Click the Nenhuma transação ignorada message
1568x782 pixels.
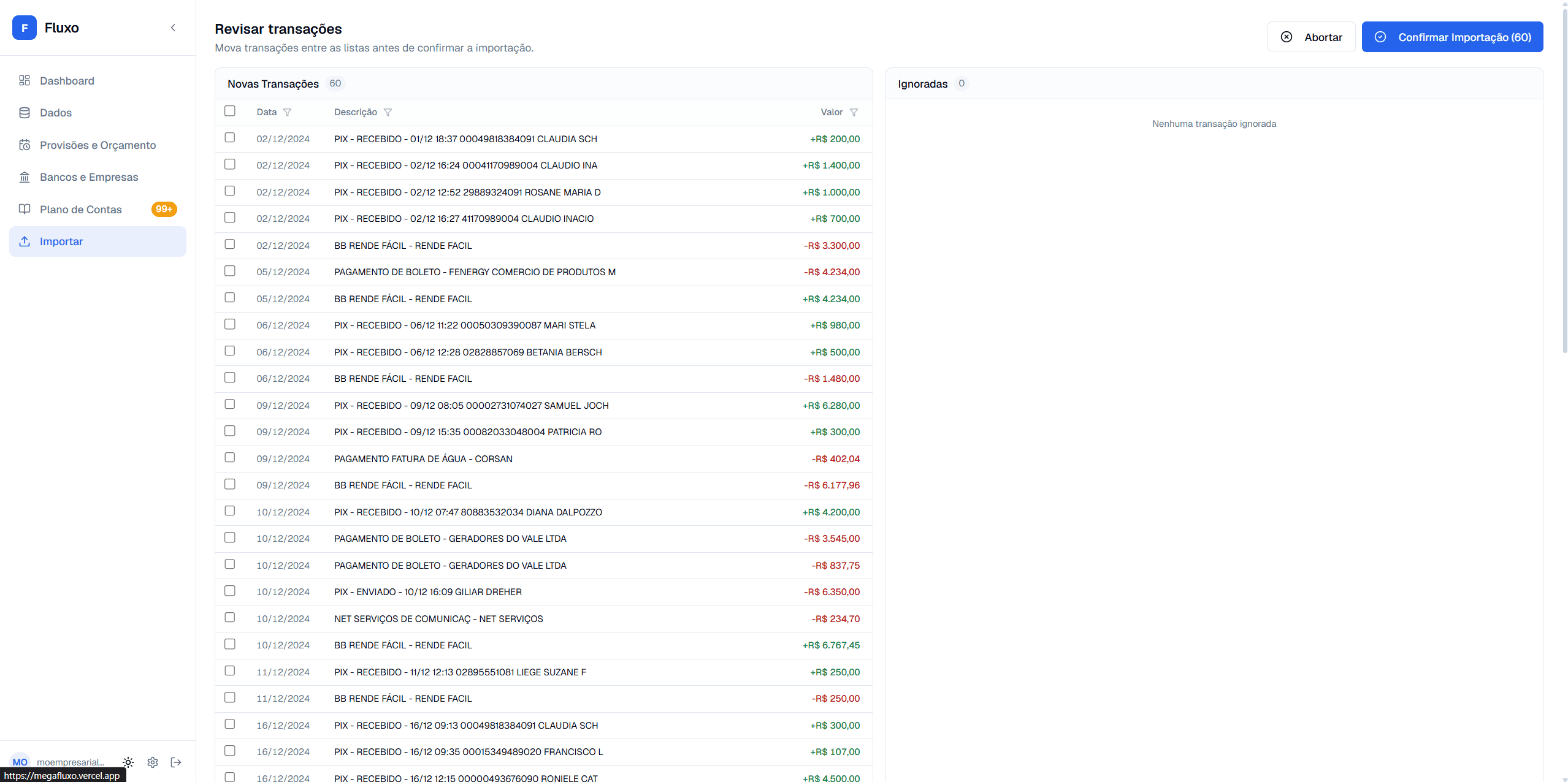[x=1214, y=124]
